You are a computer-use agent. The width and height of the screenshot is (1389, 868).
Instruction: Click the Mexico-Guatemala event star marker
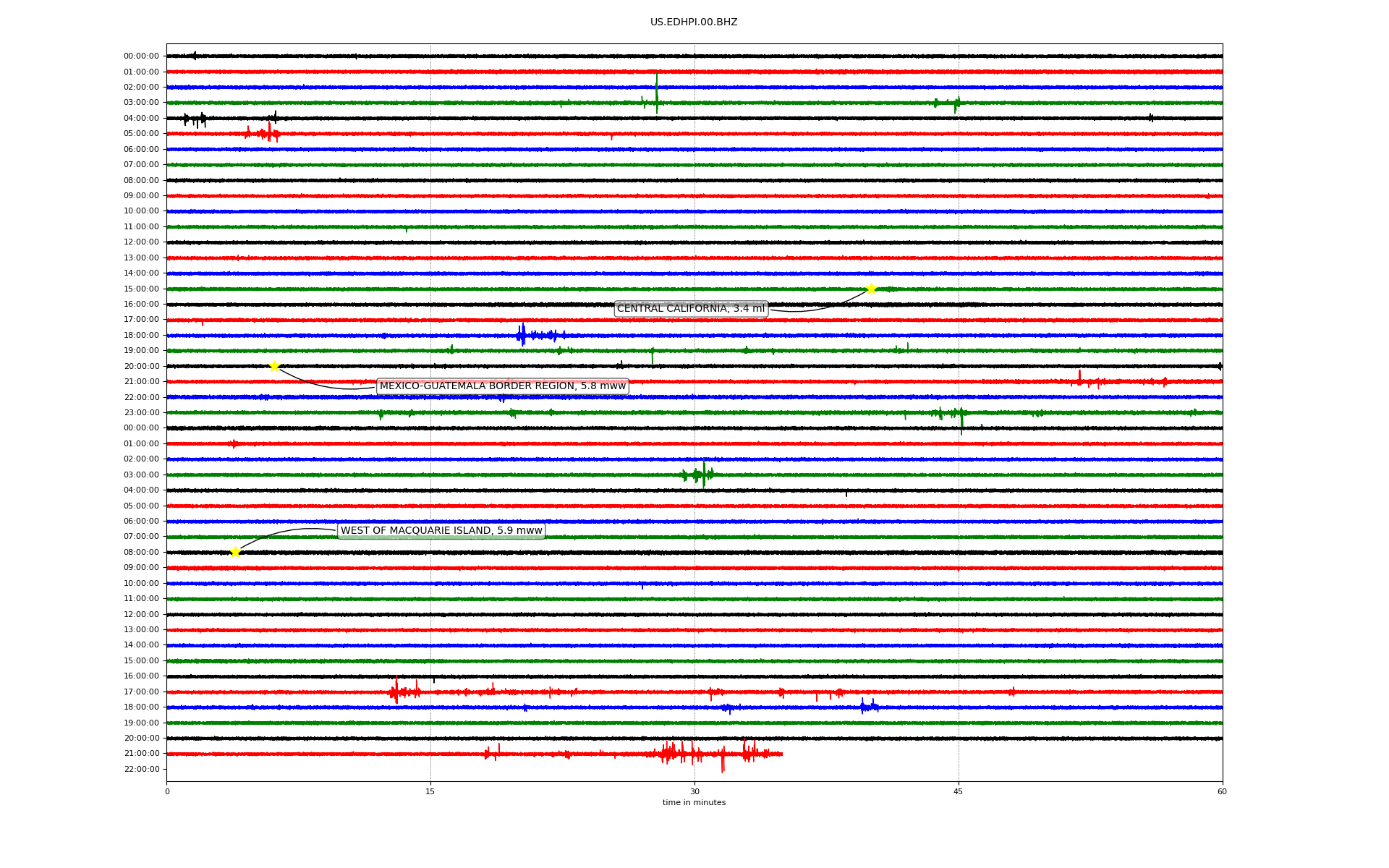274,366
